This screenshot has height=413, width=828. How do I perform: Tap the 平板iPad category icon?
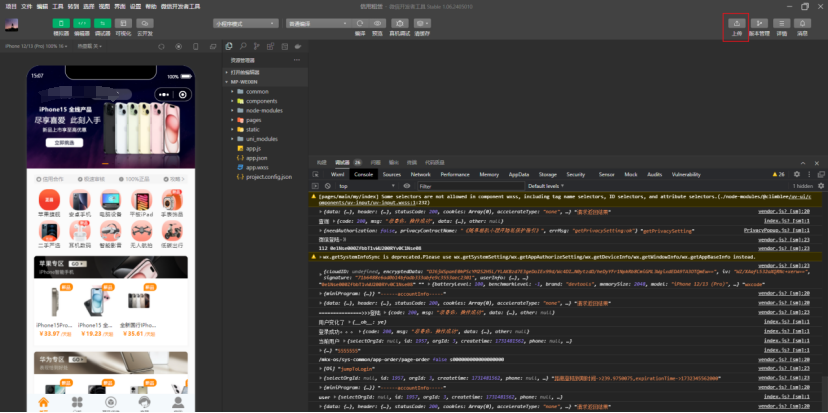point(141,200)
